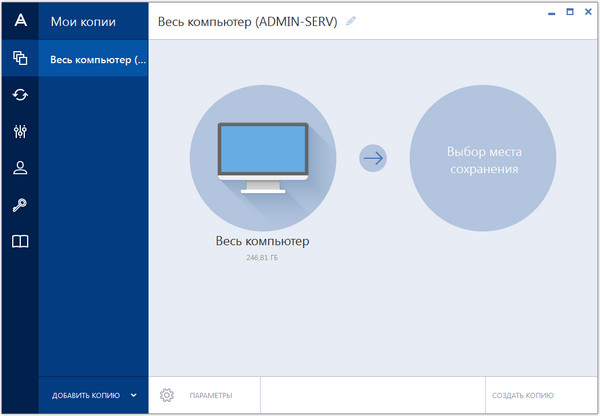Viewport: 600px width, 416px height.
Task: Click the Мои копии panel header
Action: (84, 21)
